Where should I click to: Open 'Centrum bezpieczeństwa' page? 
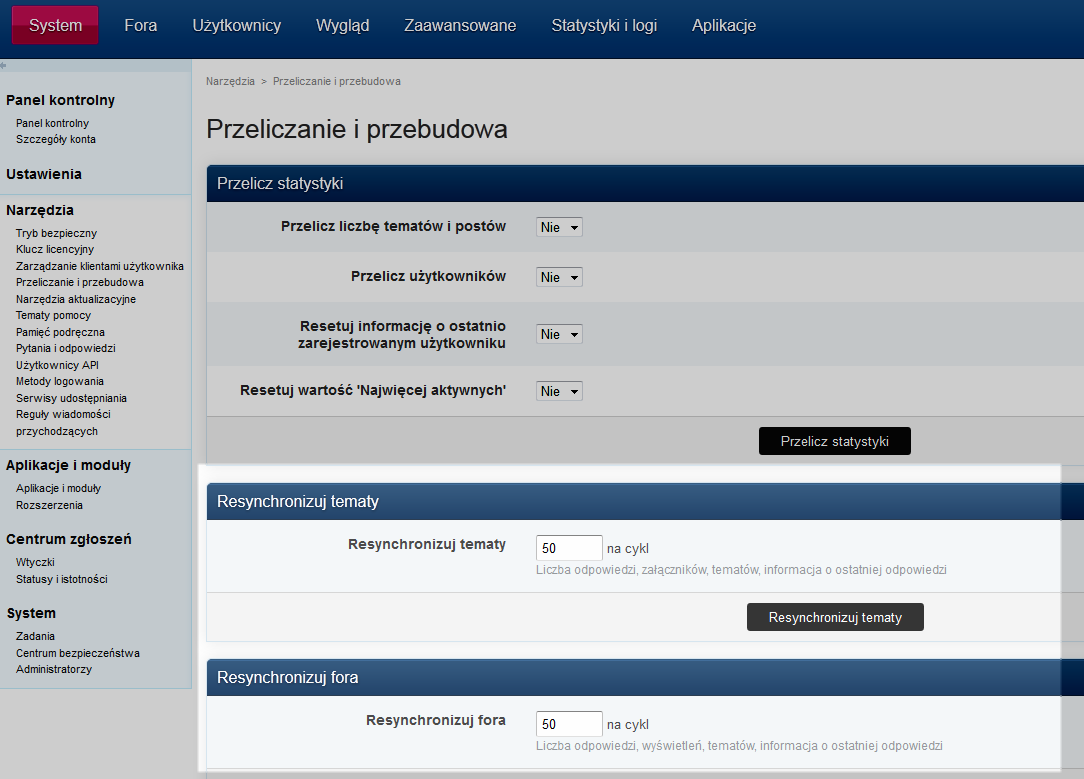[x=77, y=653]
